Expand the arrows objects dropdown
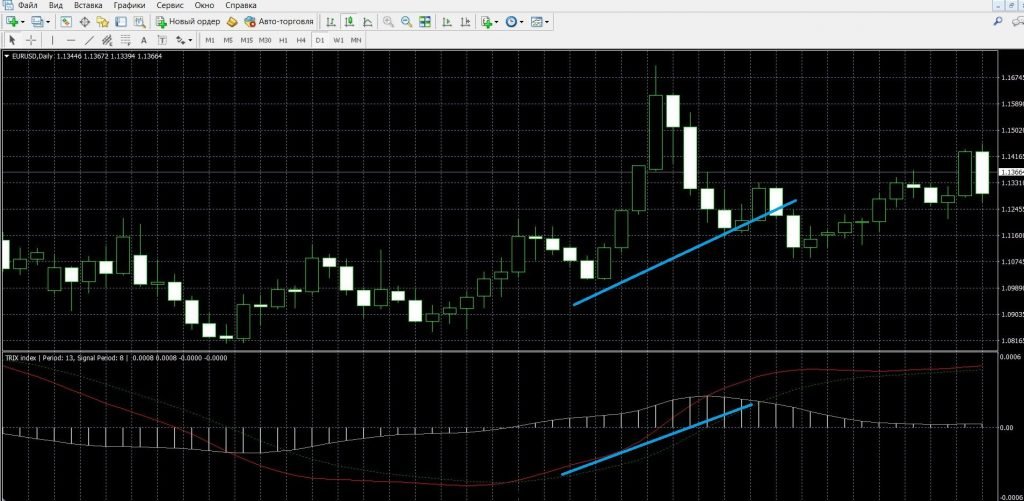 191,40
